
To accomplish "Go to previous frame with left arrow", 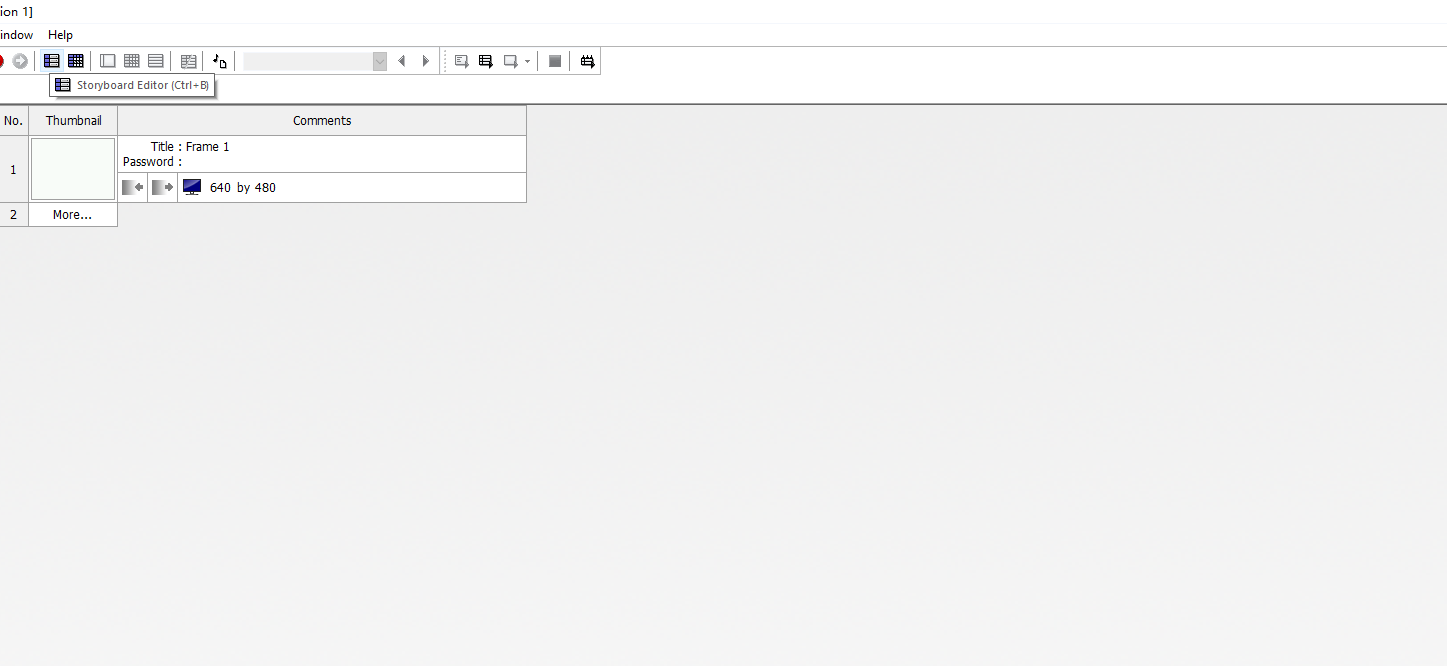I will tap(402, 61).
